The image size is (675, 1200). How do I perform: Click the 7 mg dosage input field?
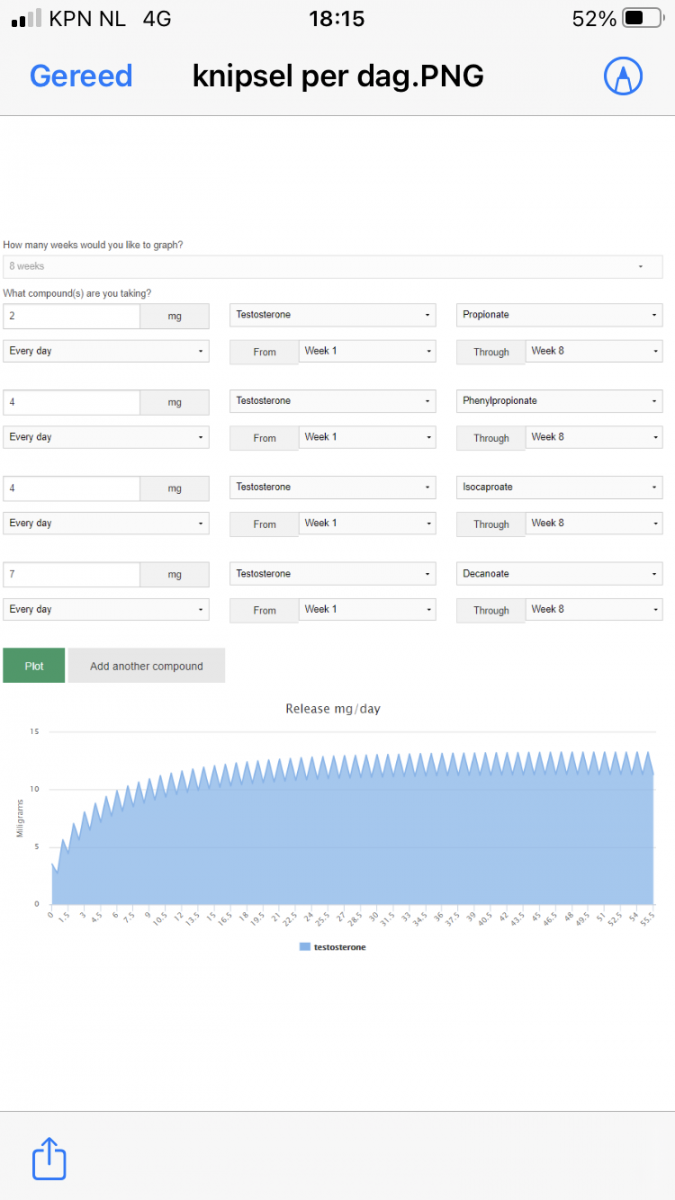pos(71,575)
